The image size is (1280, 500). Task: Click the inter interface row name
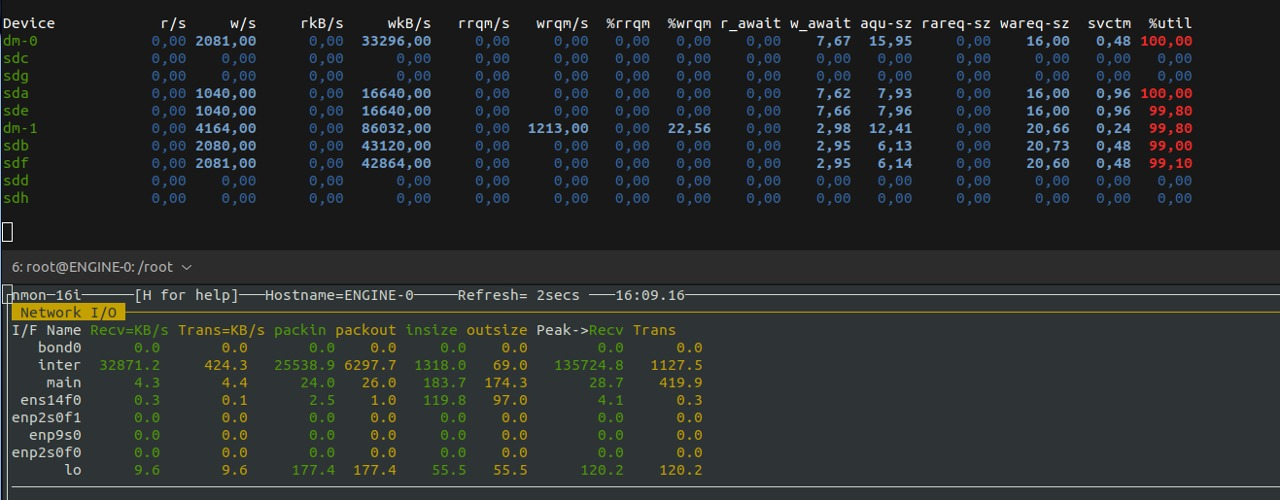pyautogui.click(x=60, y=365)
